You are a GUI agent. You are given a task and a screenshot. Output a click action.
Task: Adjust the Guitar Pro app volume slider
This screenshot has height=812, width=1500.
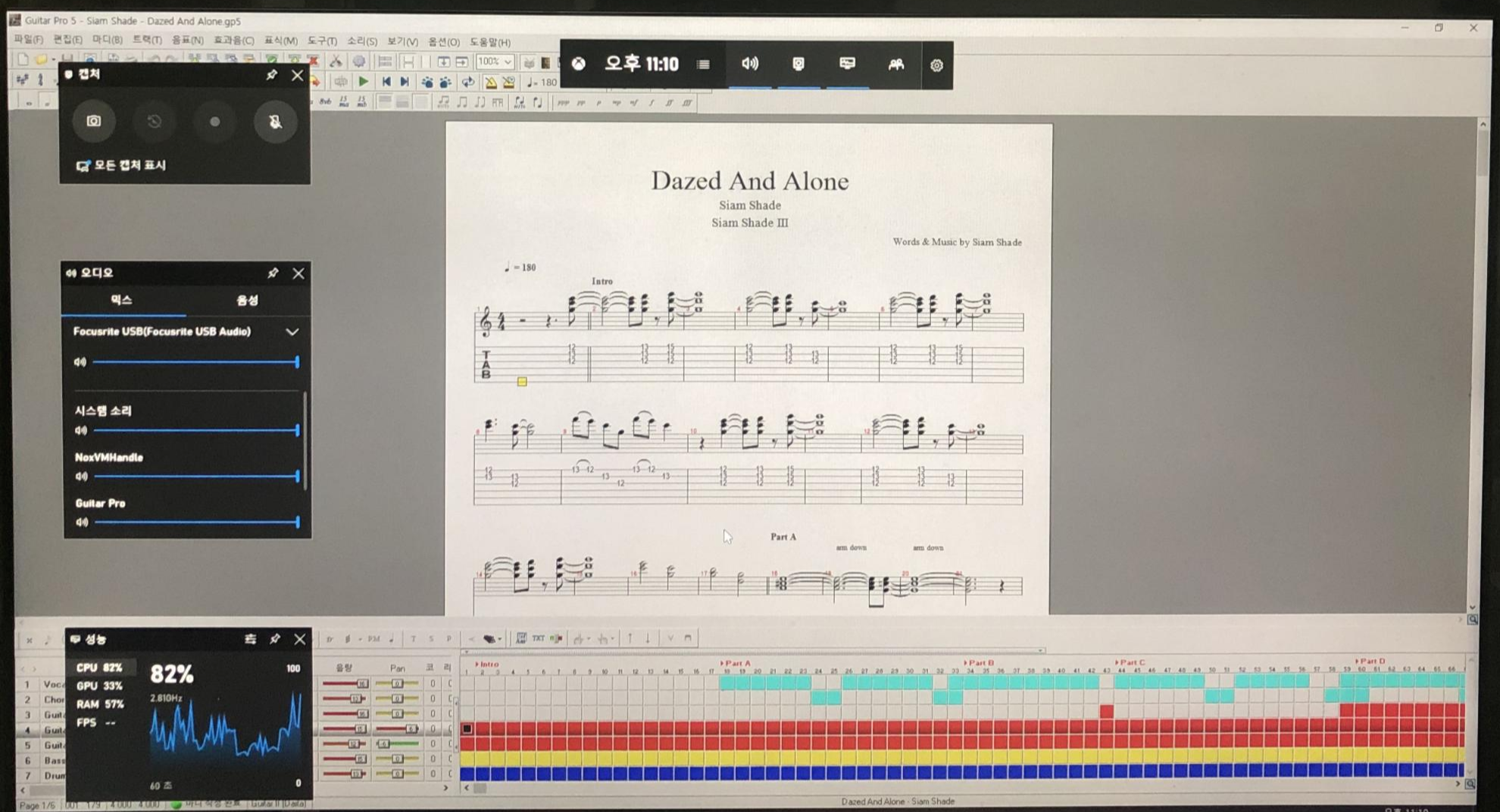195,522
